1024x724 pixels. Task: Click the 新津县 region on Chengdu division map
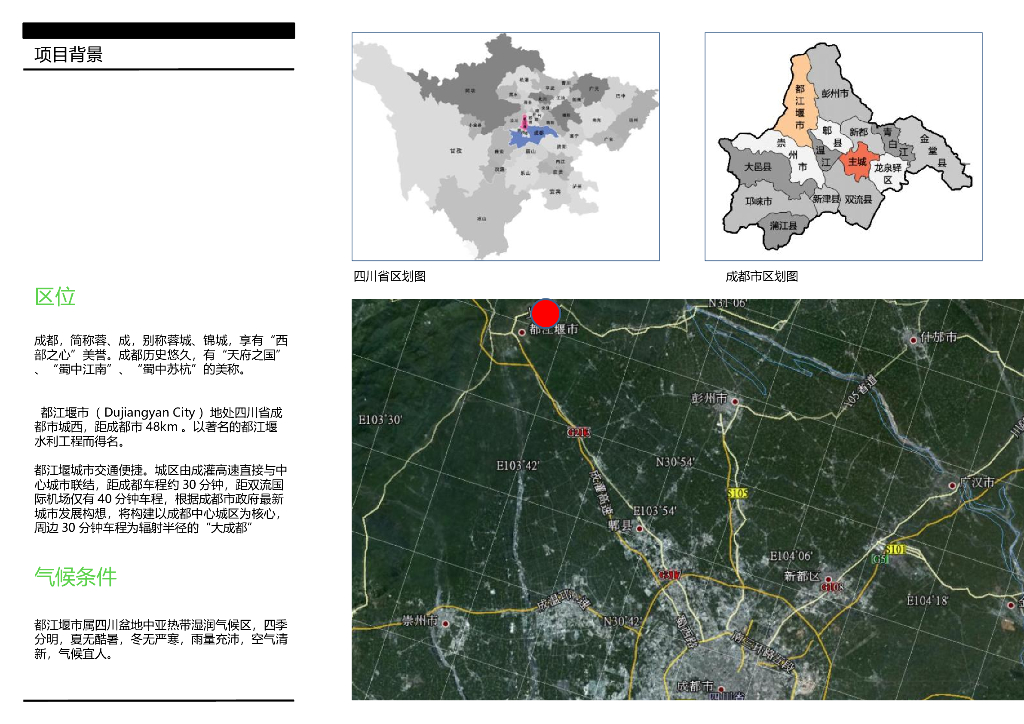pos(825,198)
